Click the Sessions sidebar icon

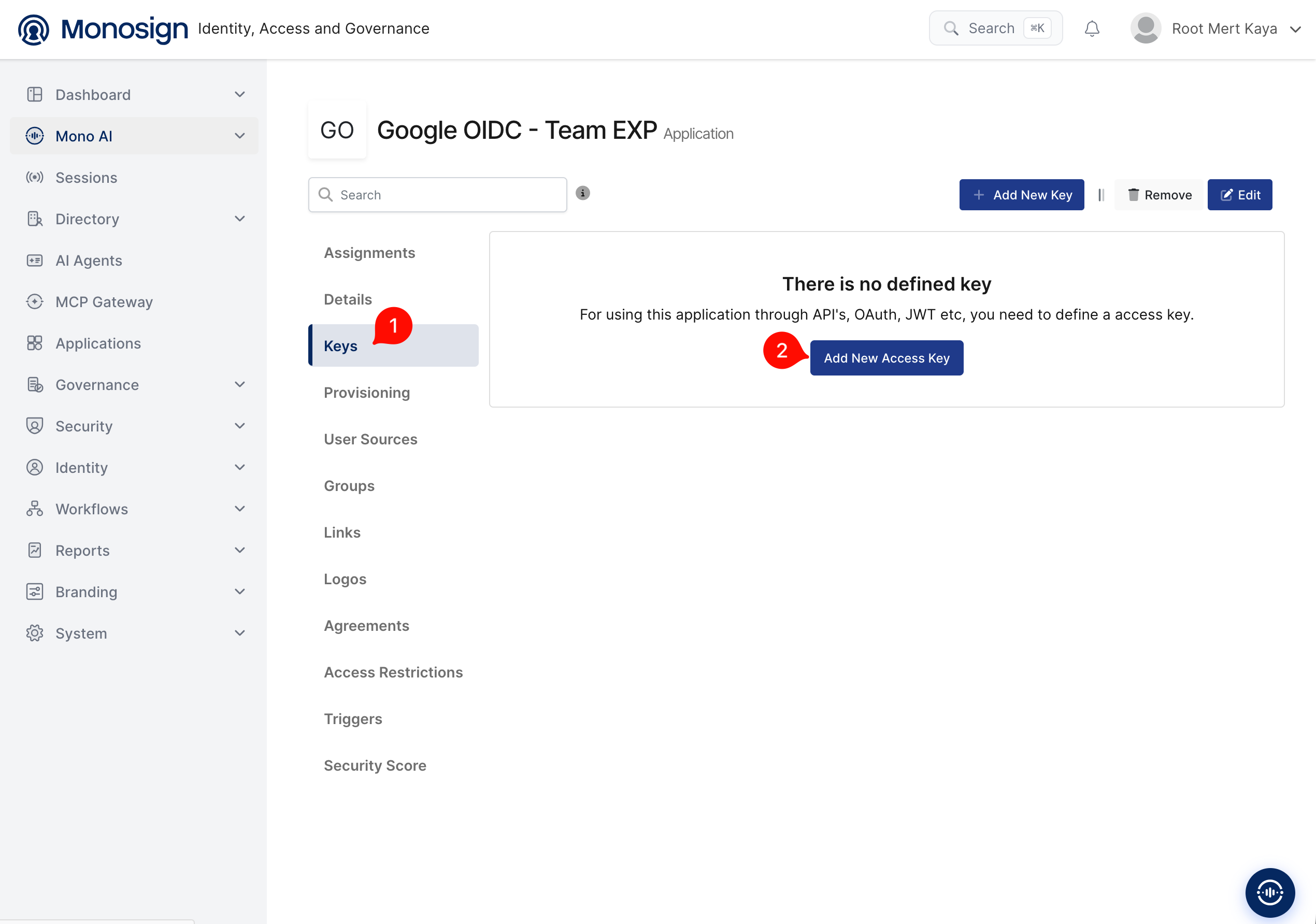(34, 178)
